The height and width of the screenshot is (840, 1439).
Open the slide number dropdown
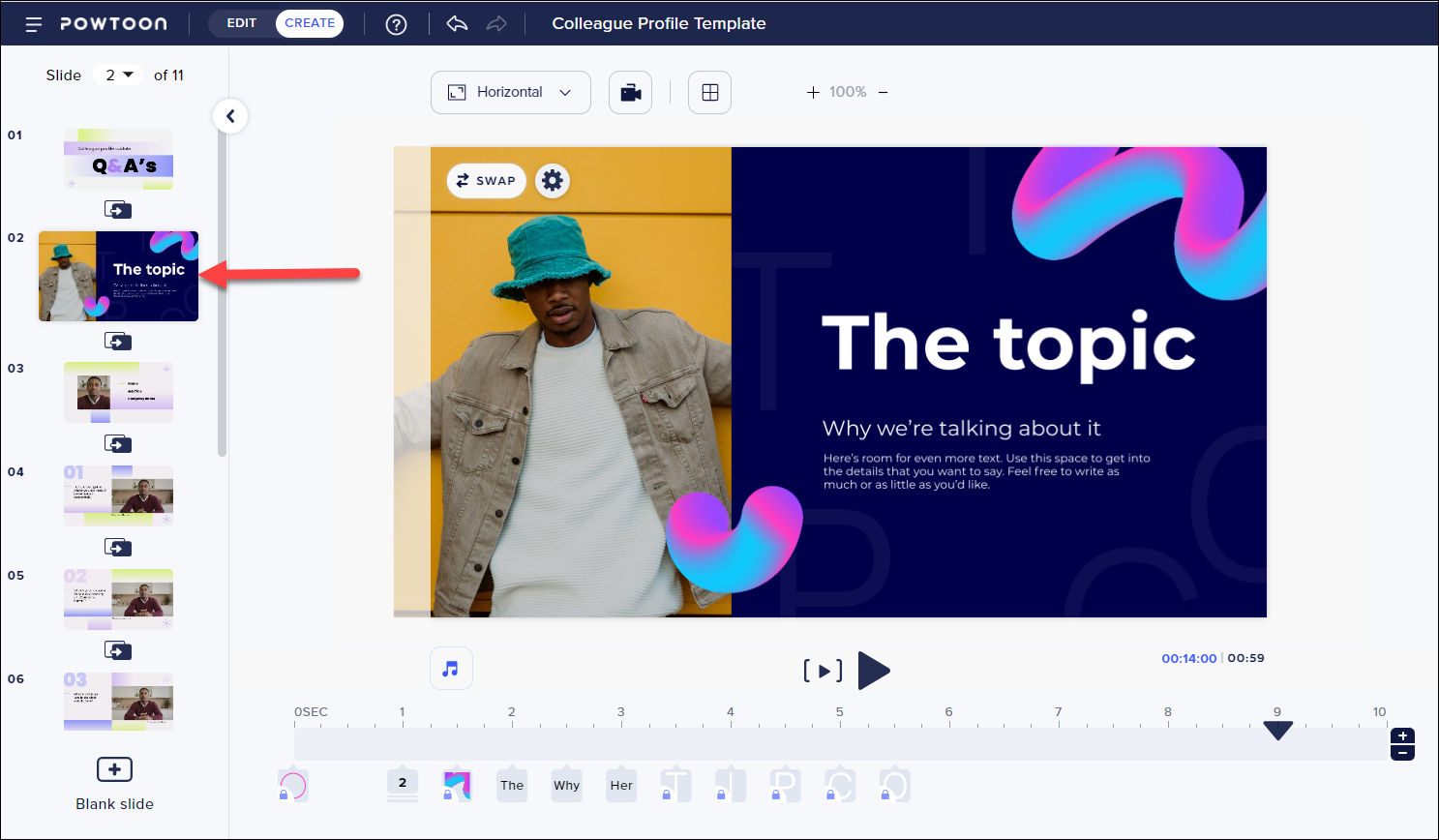118,75
